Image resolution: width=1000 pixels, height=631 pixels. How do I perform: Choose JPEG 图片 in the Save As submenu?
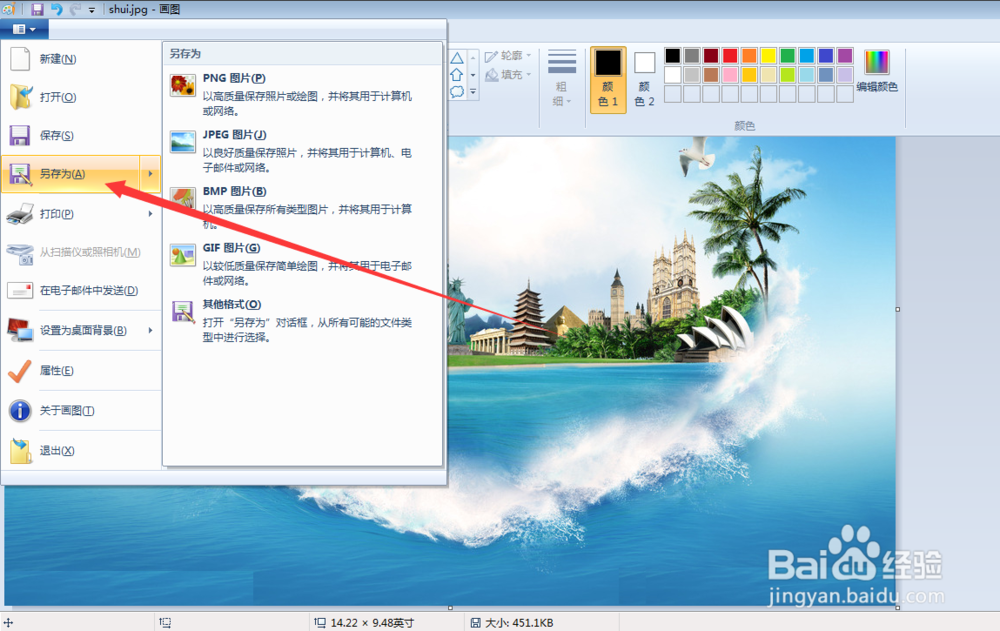pyautogui.click(x=236, y=134)
